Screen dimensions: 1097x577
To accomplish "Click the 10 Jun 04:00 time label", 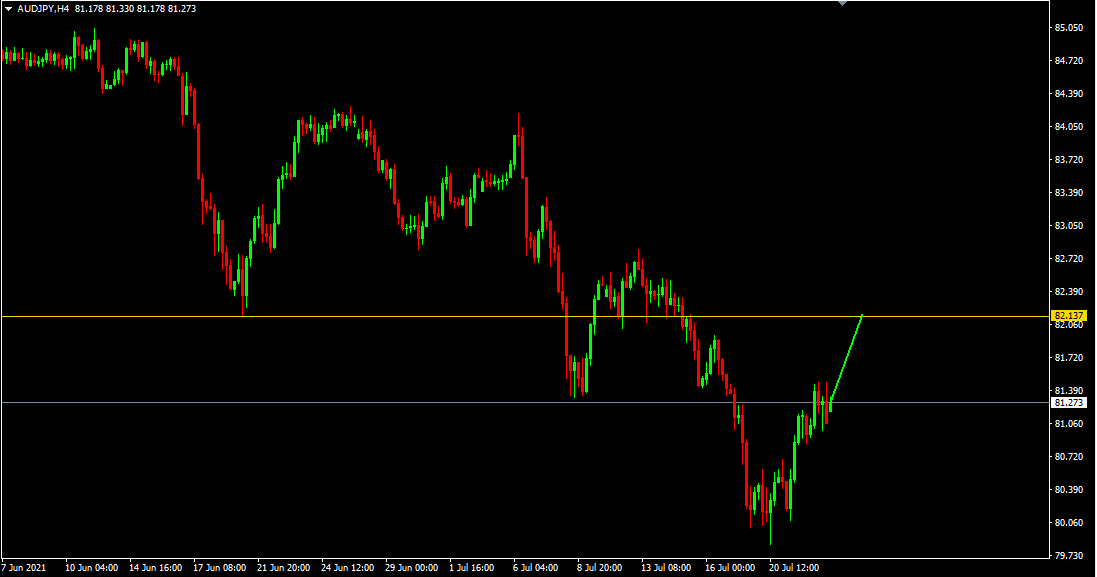I will coord(92,568).
